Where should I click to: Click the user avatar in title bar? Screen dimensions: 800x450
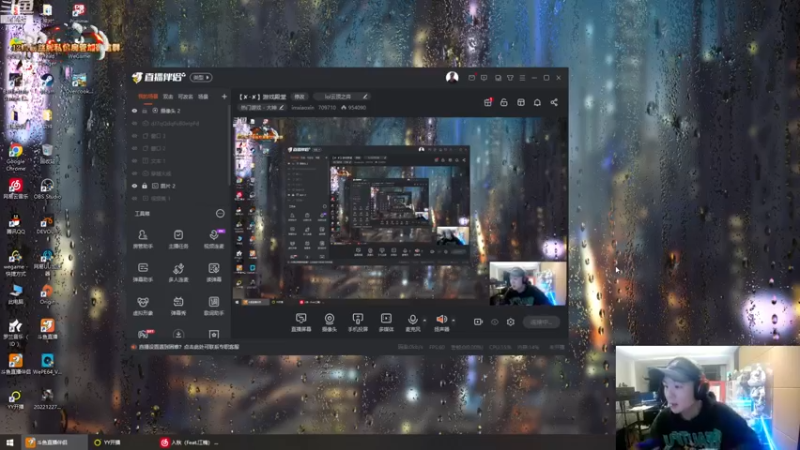[x=452, y=78]
